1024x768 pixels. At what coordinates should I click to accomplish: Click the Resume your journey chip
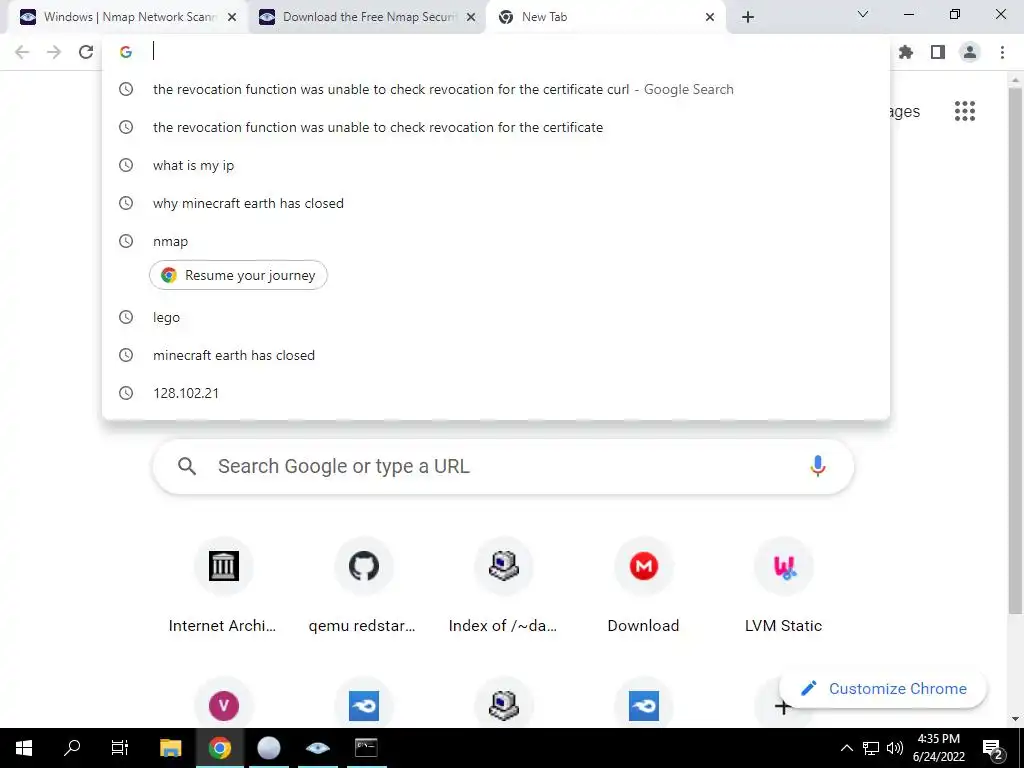coord(238,275)
